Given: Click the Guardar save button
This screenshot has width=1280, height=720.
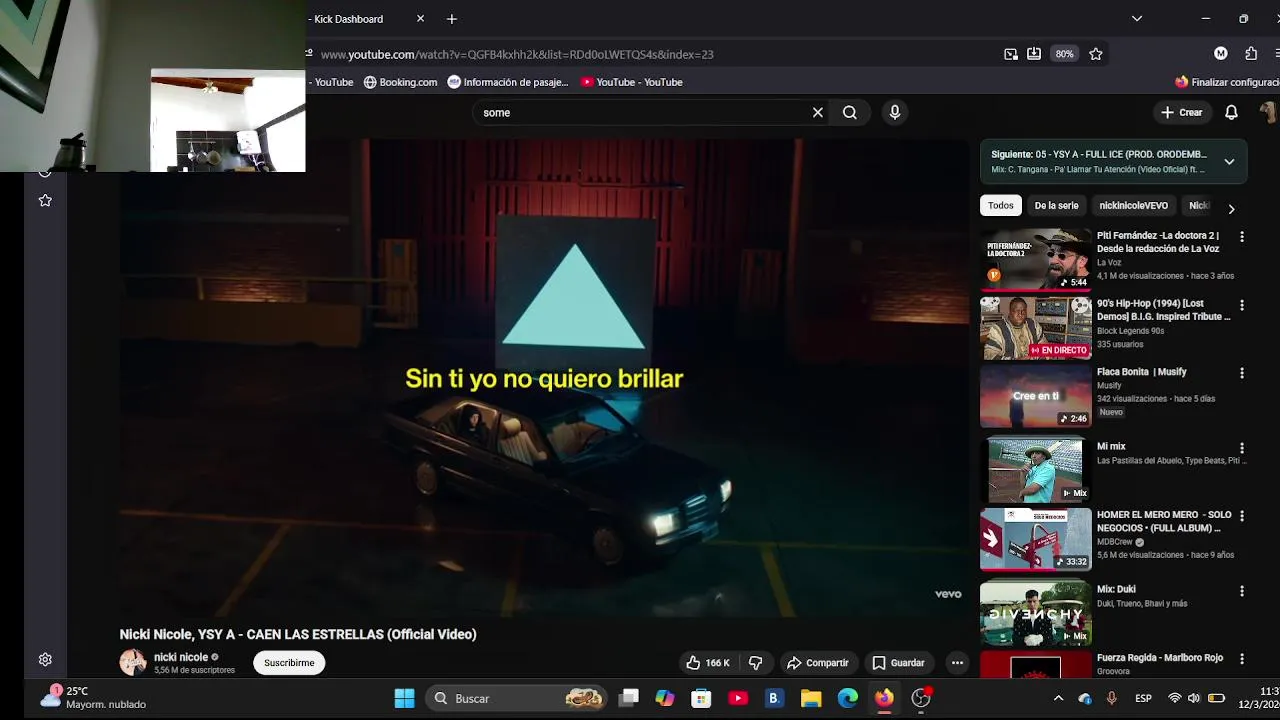Looking at the screenshot, I should click(x=898, y=663).
